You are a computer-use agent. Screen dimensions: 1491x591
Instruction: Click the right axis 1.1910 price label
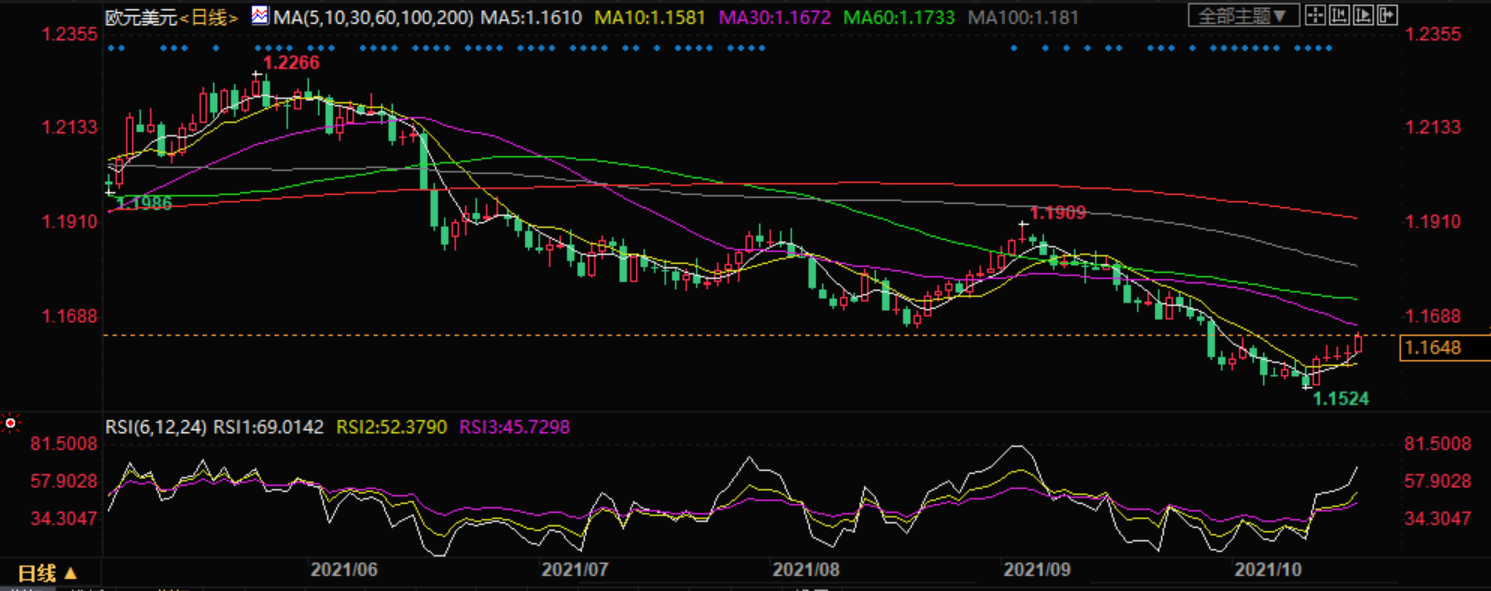[x=1433, y=222]
